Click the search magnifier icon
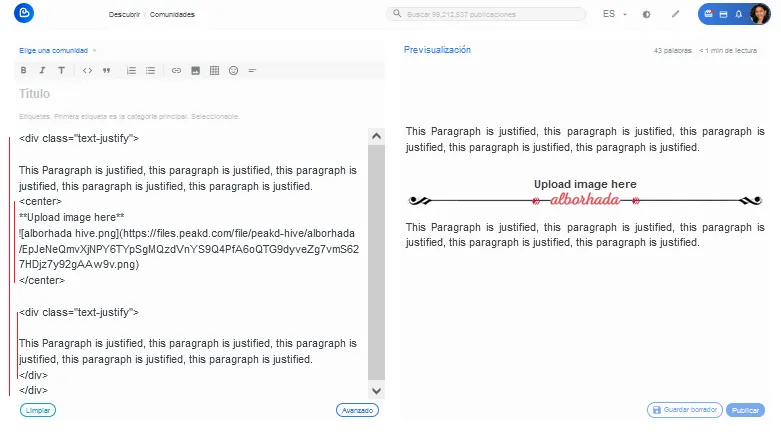Screen dimensions: 781x434 click(397, 13)
